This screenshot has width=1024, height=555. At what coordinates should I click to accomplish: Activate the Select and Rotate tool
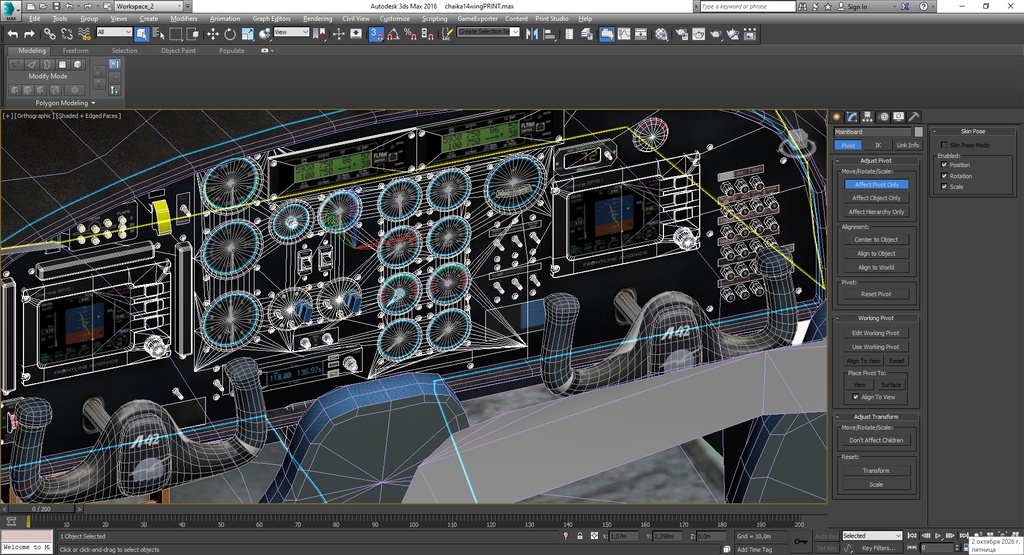tap(230, 34)
